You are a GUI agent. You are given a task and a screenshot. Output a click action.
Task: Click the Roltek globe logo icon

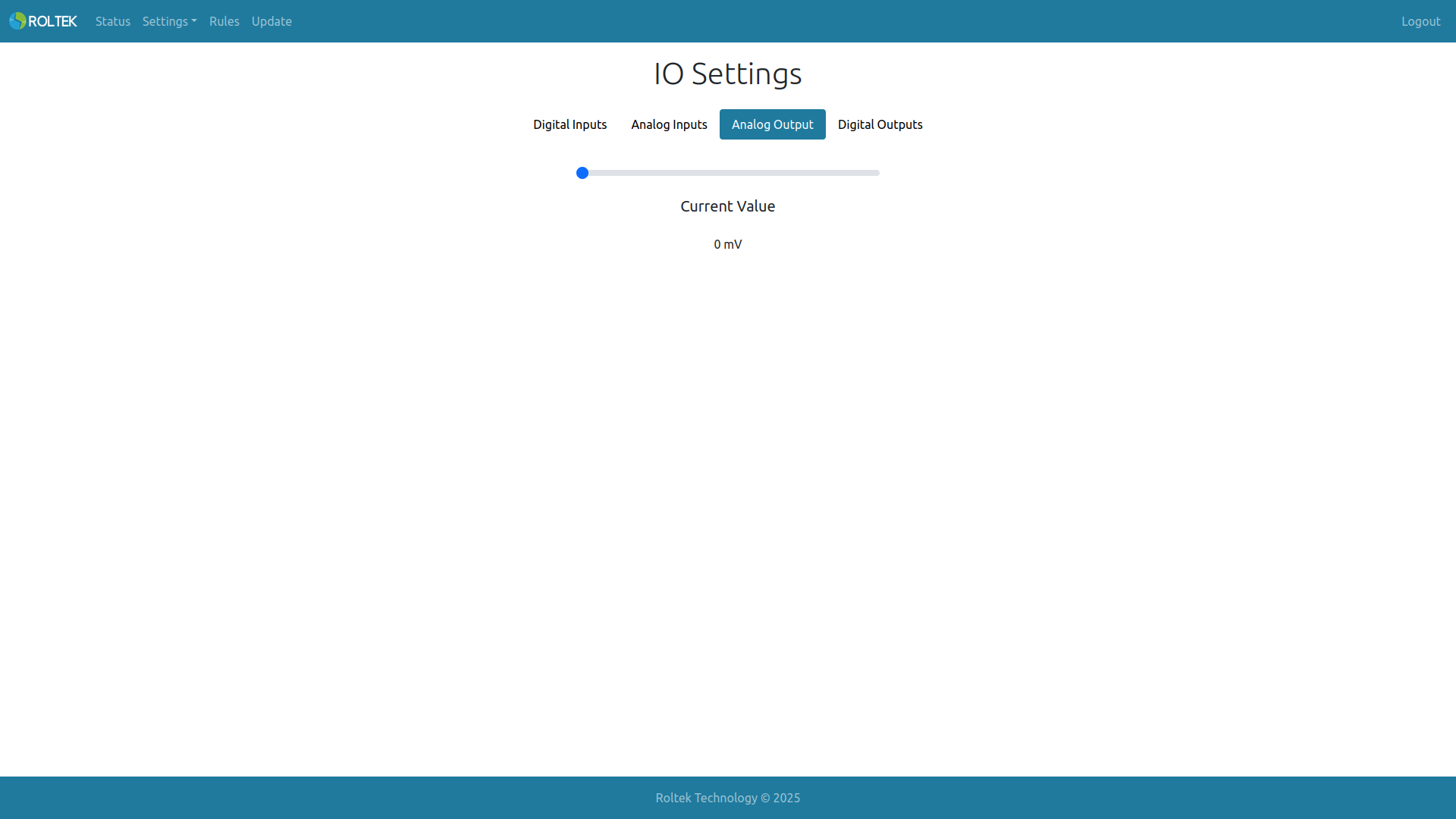[17, 21]
